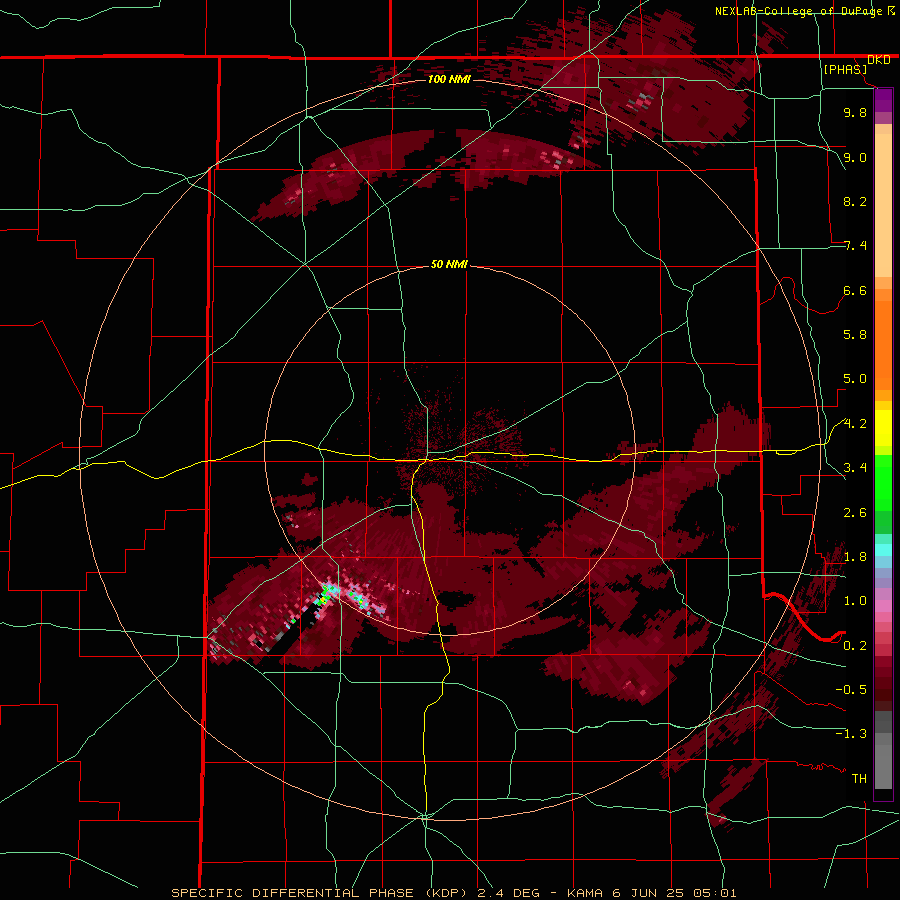
Task: Click the 100 NMI range ring label
Action: [x=449, y=79]
